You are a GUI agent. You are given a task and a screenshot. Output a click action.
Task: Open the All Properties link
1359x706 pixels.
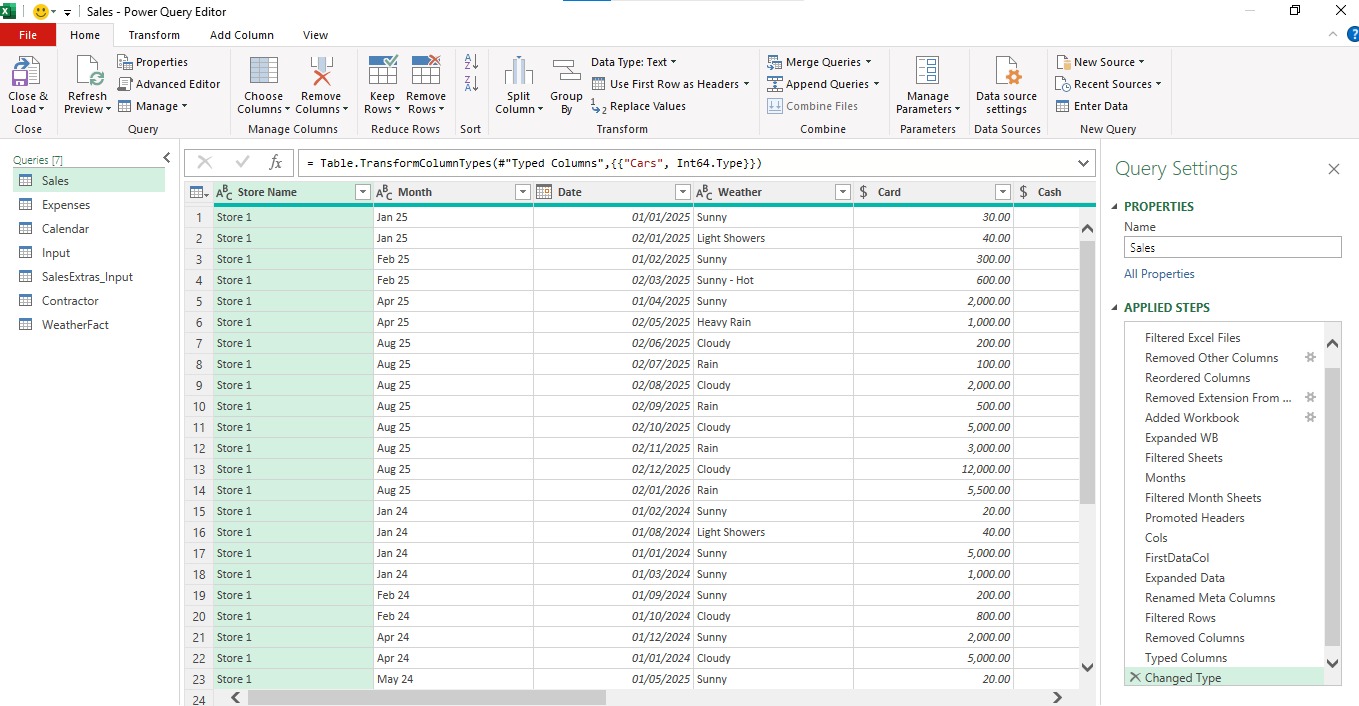click(1159, 274)
